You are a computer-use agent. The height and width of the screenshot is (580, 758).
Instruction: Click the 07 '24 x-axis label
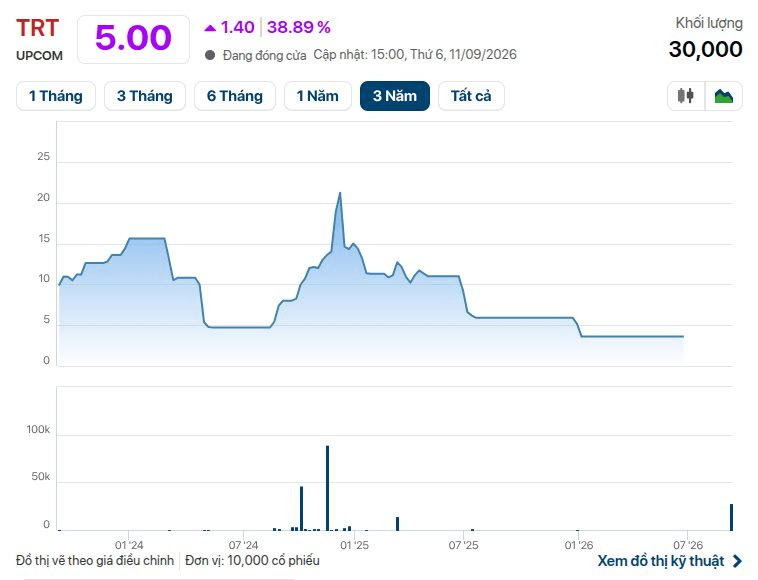pyautogui.click(x=243, y=545)
